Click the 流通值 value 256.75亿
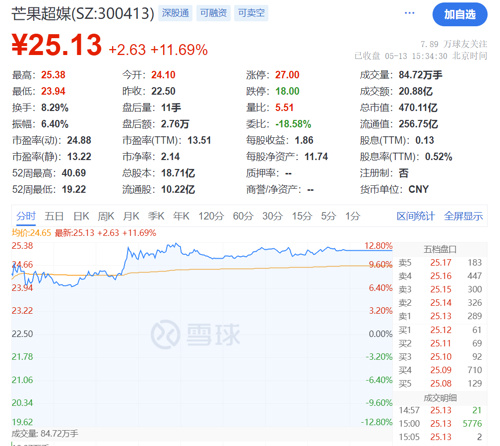This screenshot has height=446, width=500. pos(418,124)
